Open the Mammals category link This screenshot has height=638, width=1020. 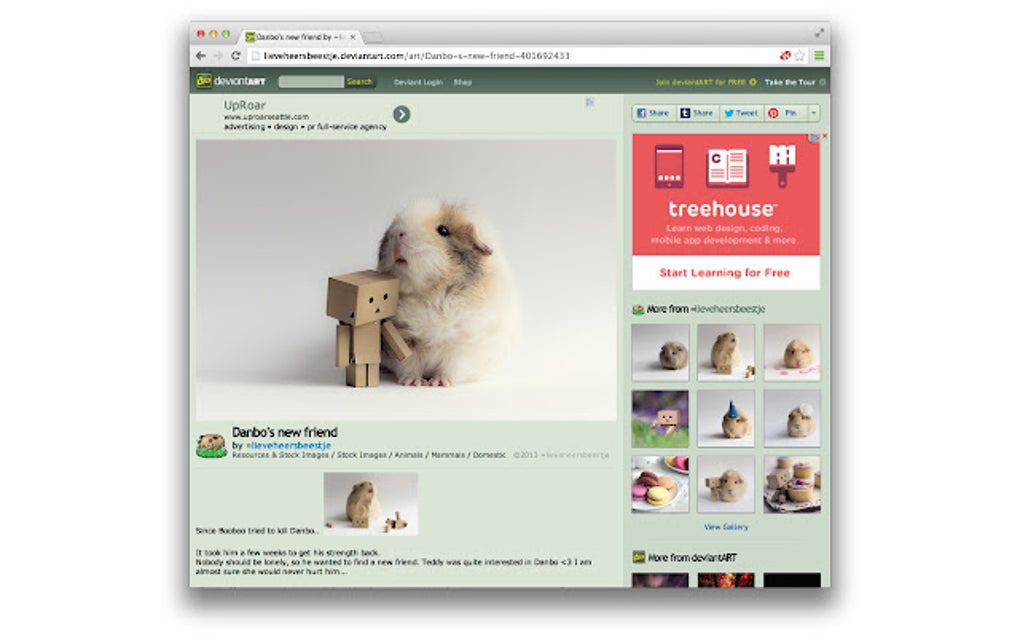[x=448, y=455]
